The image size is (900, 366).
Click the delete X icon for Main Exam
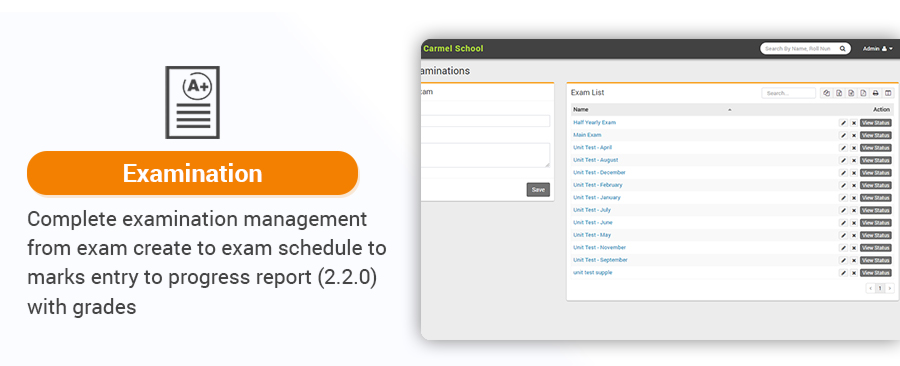point(854,135)
